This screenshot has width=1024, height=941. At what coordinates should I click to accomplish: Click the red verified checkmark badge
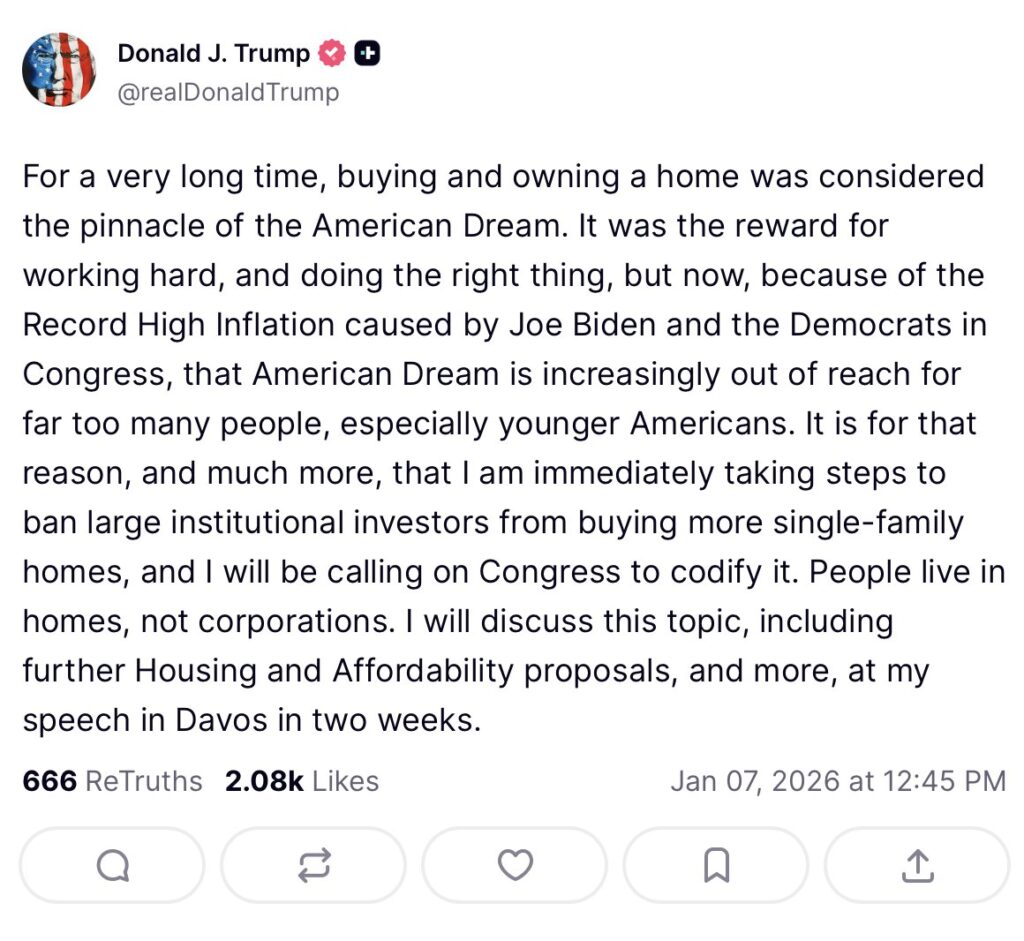(331, 54)
